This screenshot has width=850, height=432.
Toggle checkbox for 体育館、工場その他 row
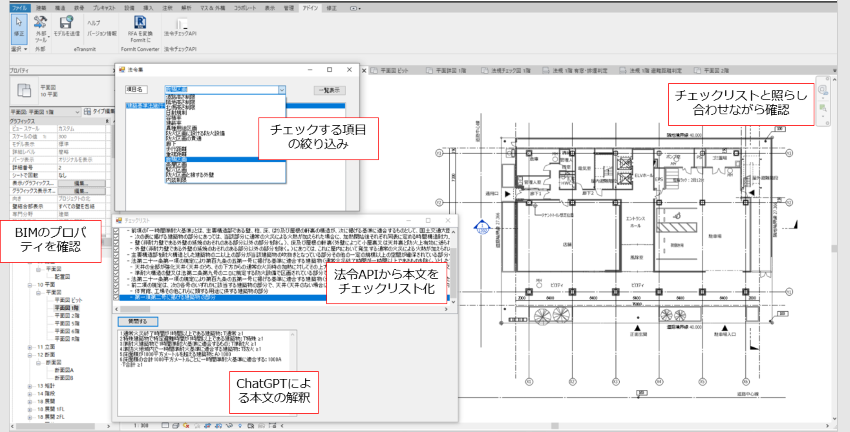(x=116, y=291)
